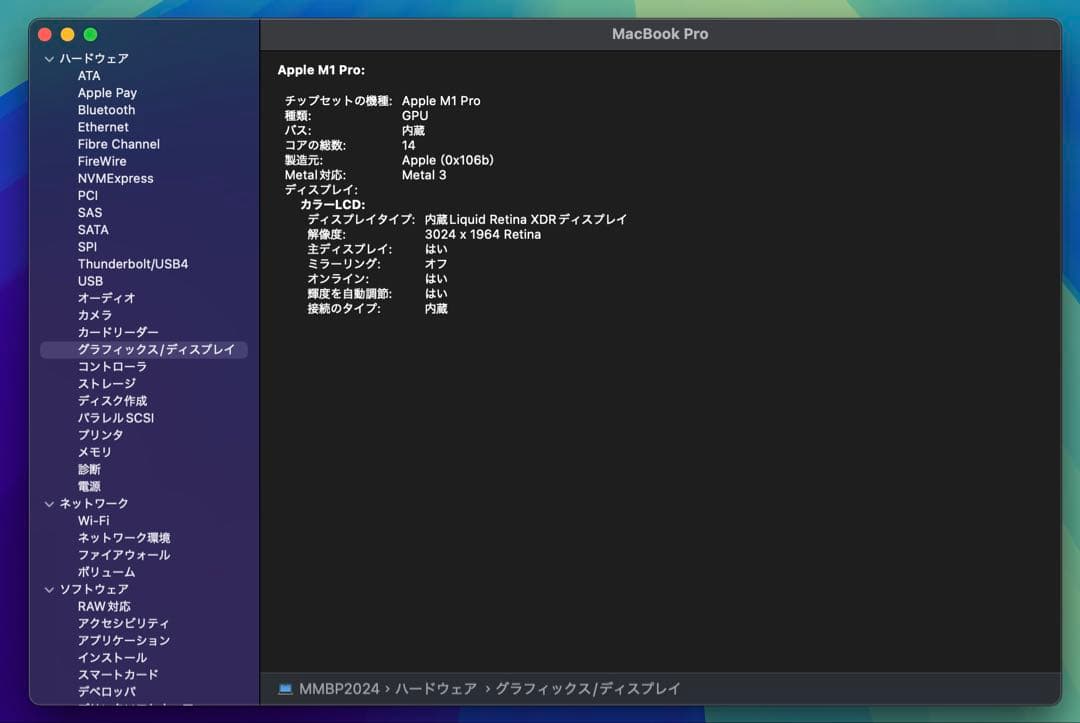This screenshot has width=1080, height=723.
Task: View ストレージ information
Action: tap(106, 383)
